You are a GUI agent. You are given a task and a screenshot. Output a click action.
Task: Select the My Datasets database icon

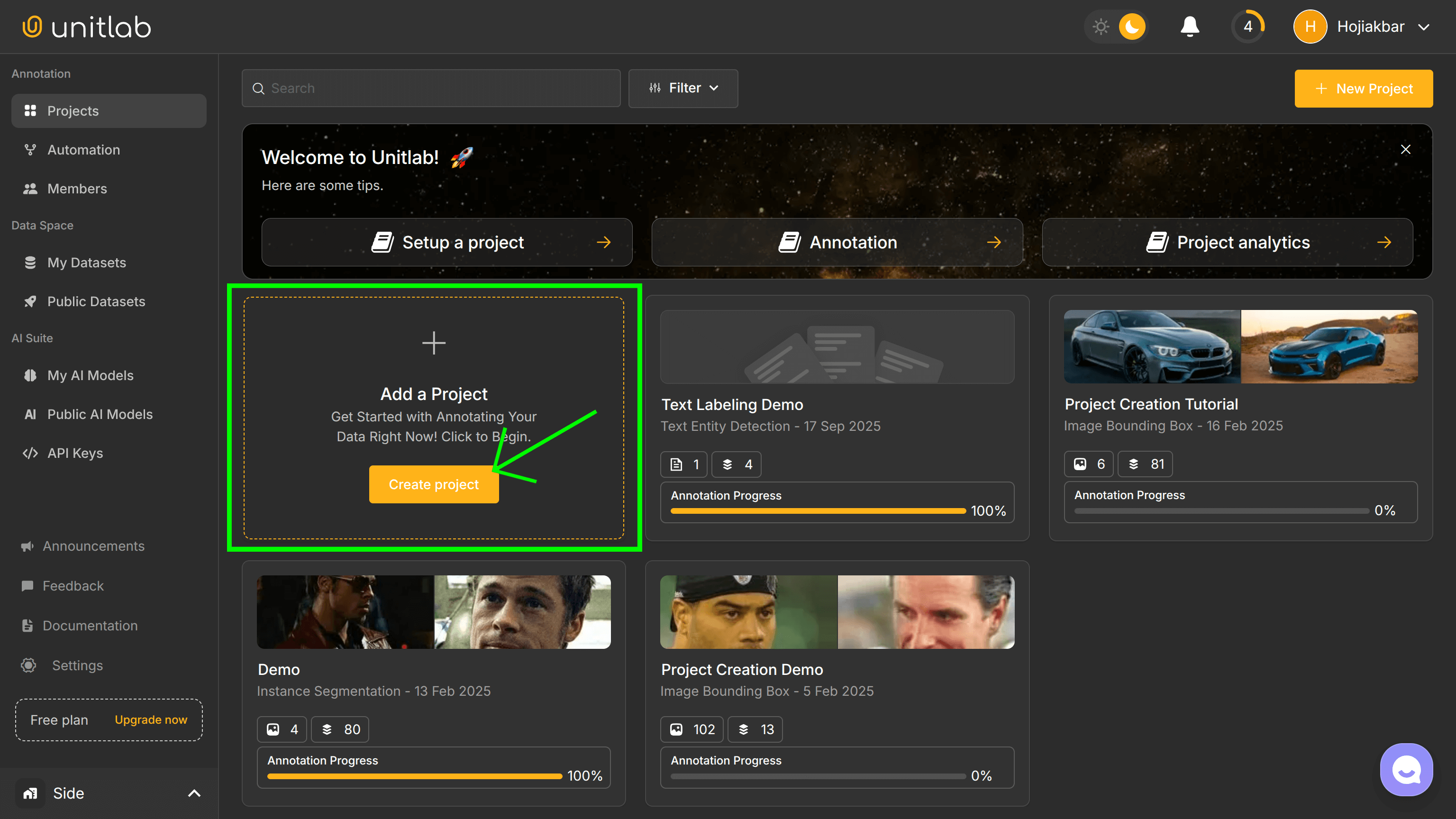pyautogui.click(x=31, y=262)
